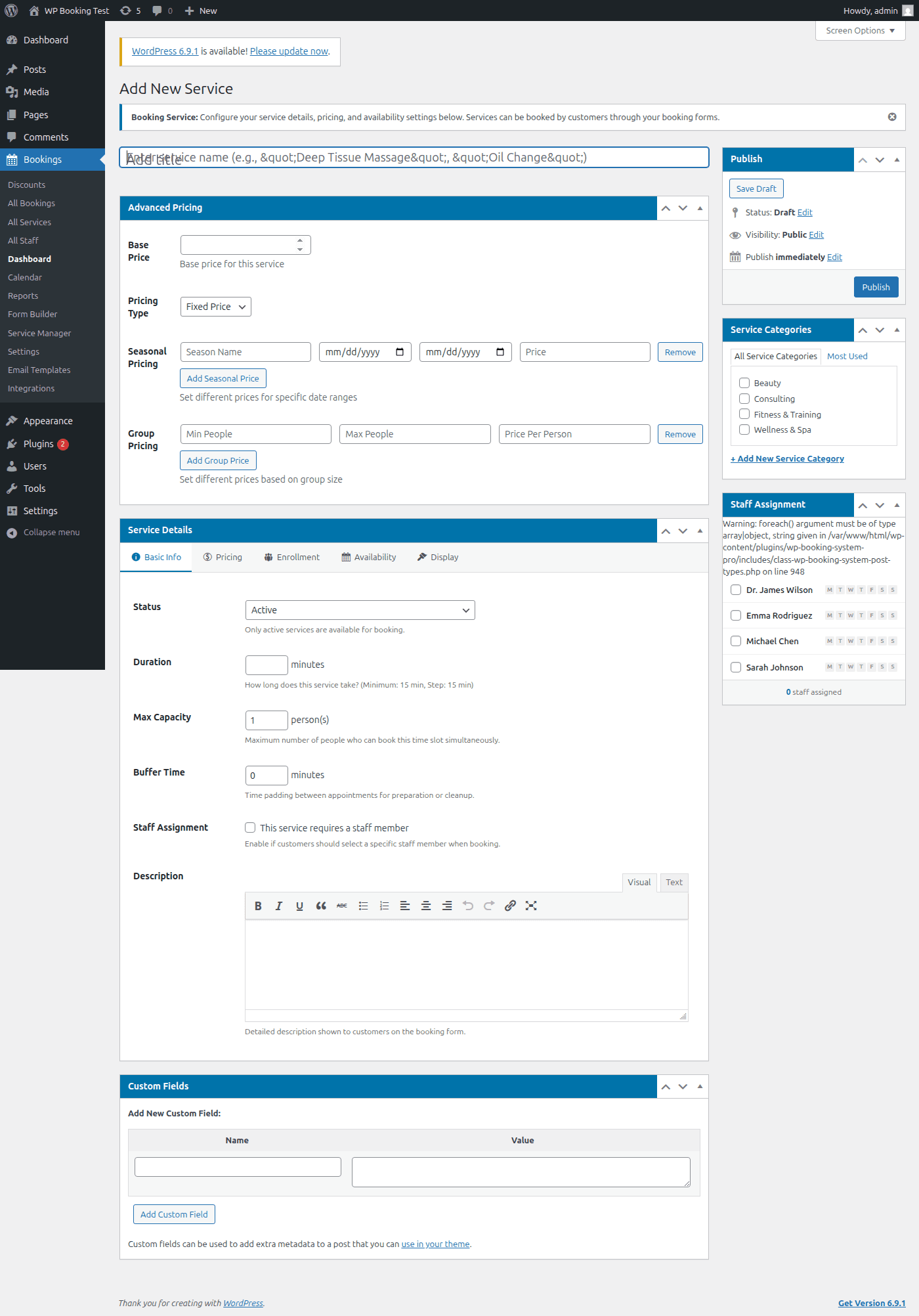Viewport: 919px width, 1316px height.
Task: Click '+ Add New Service Category' link
Action: (x=787, y=458)
